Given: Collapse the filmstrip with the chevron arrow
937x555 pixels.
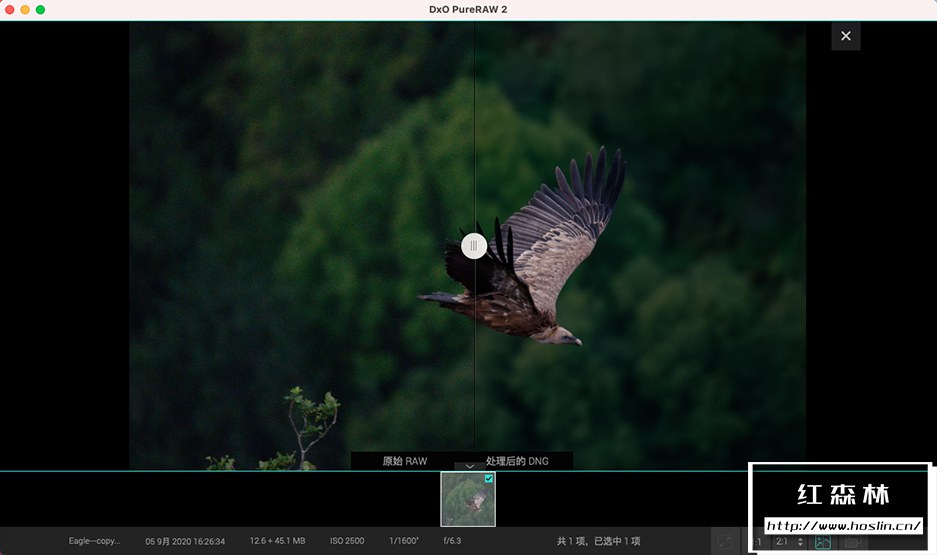Looking at the screenshot, I should pyautogui.click(x=470, y=466).
